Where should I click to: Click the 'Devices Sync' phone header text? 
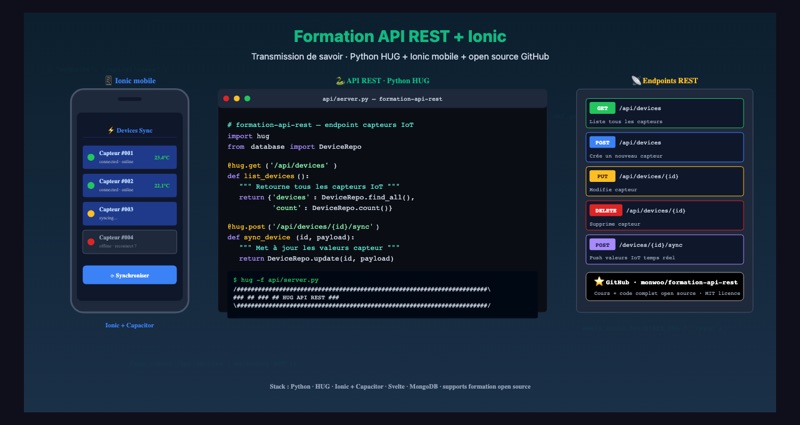134,131
